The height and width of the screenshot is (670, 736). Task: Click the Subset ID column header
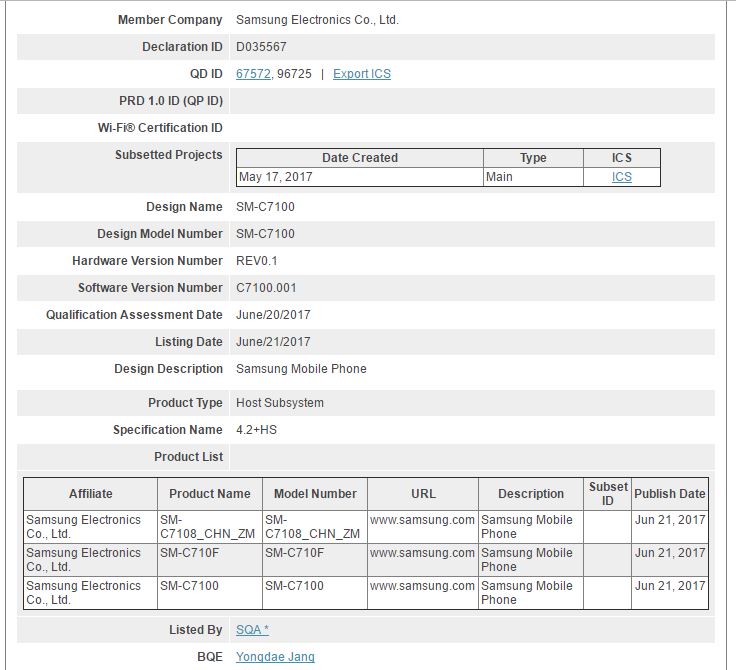(608, 494)
